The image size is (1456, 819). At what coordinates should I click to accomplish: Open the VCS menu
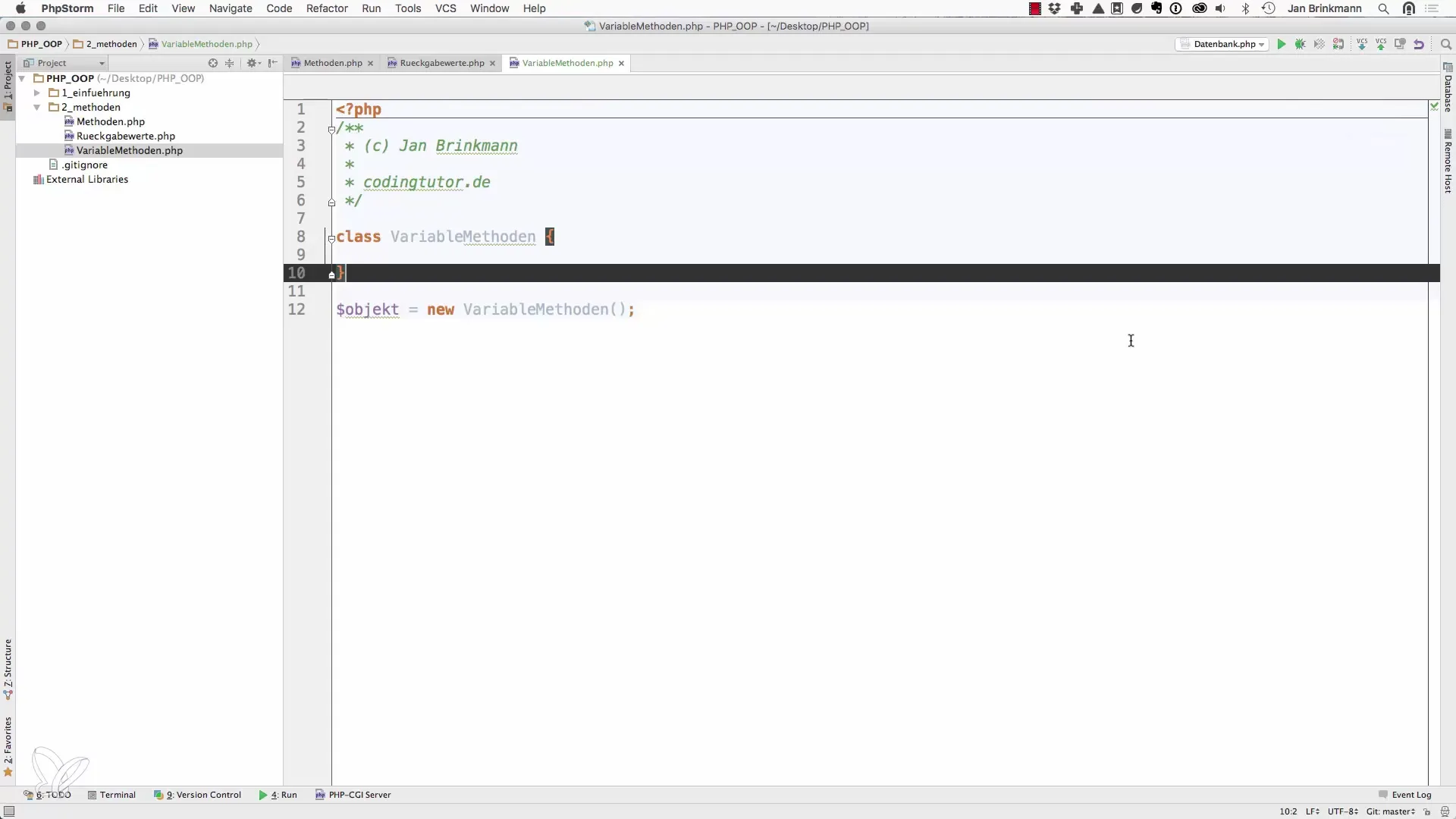(446, 8)
